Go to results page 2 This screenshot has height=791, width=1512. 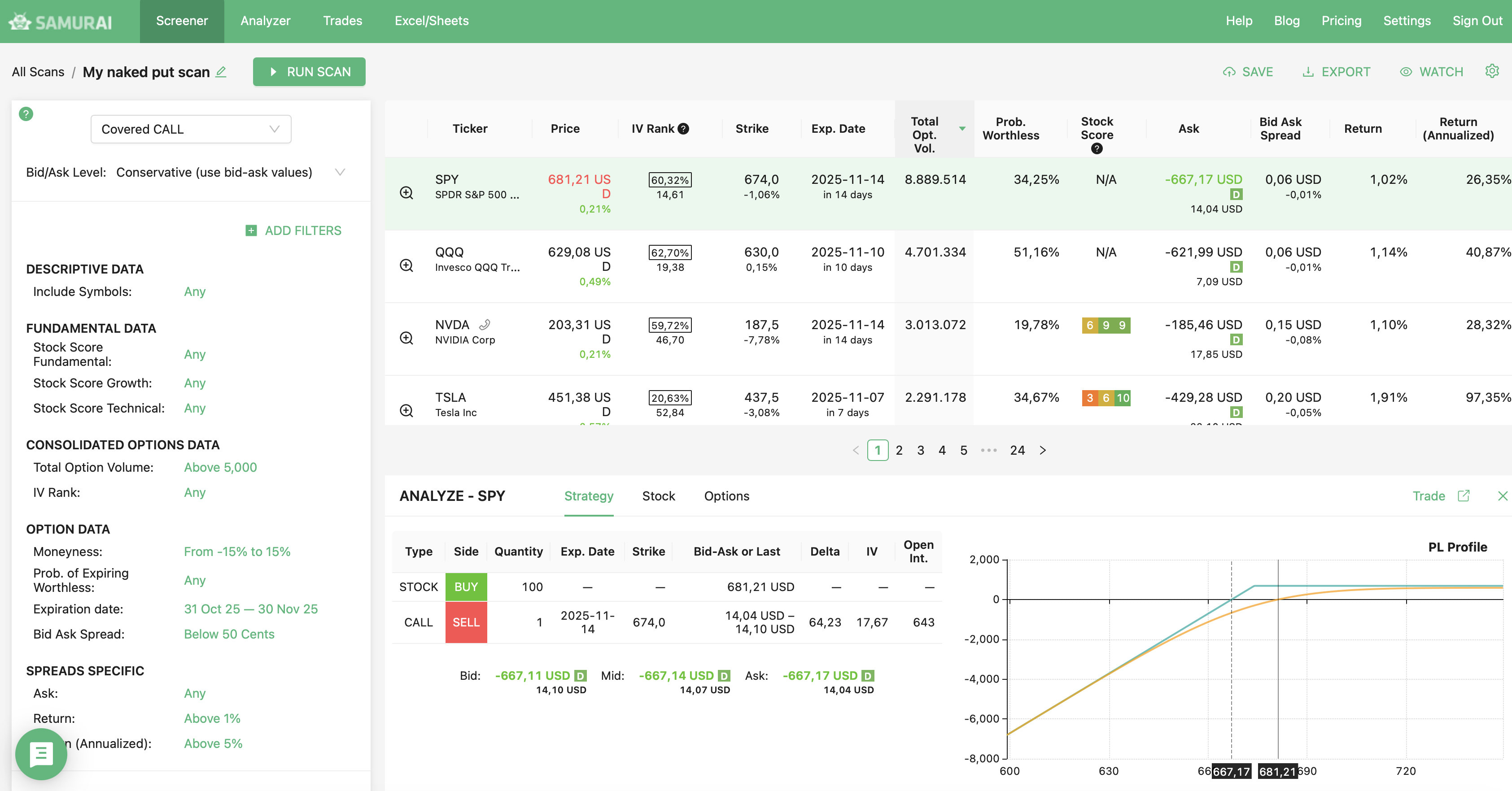(x=899, y=450)
